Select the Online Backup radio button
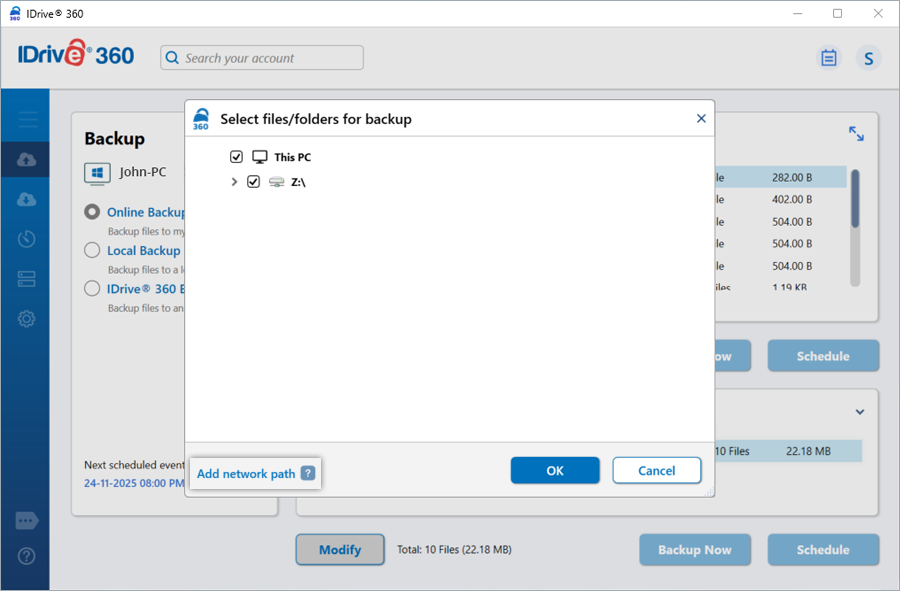 (x=92, y=212)
